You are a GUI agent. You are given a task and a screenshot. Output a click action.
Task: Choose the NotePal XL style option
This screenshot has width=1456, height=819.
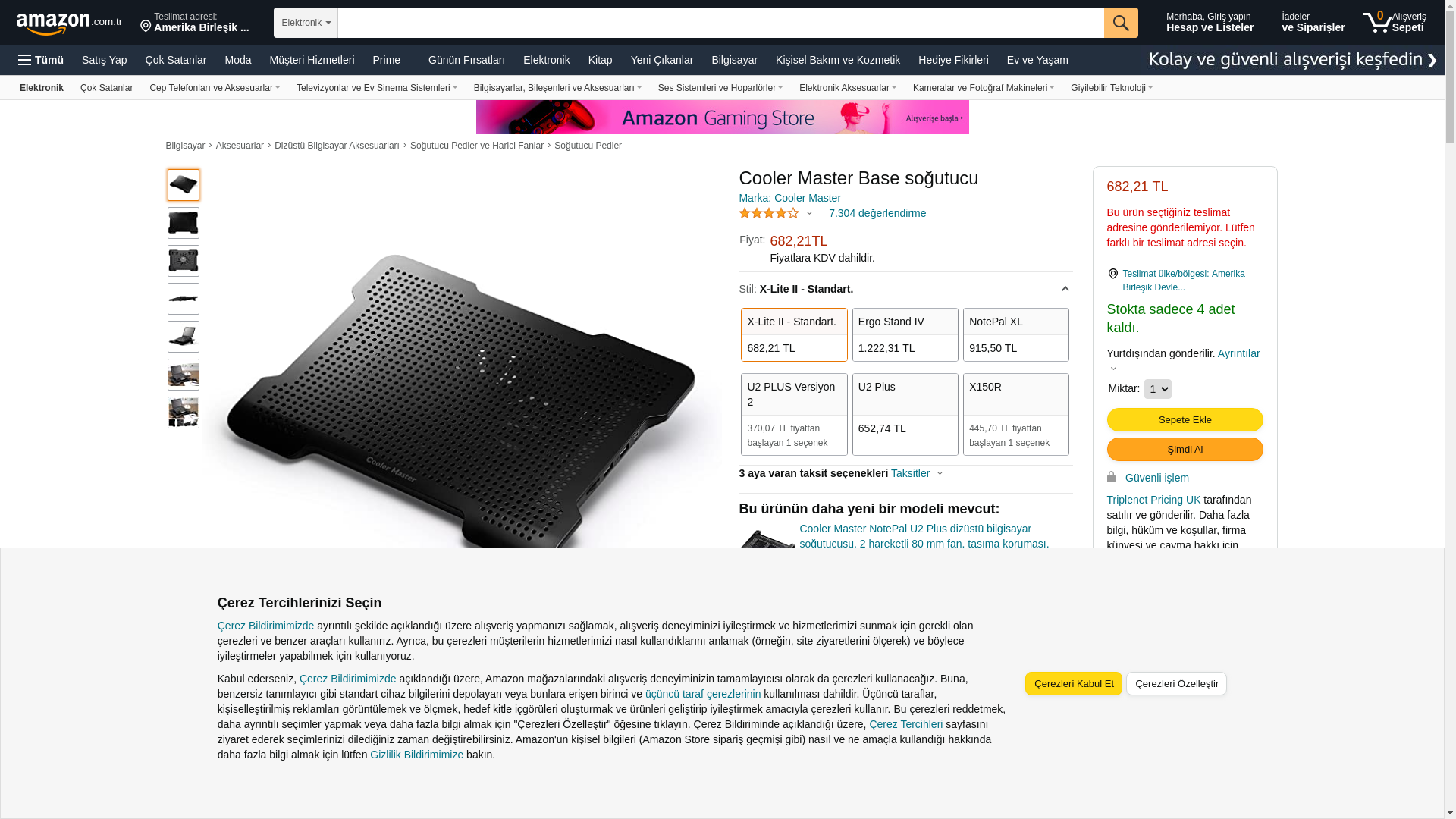(1015, 334)
